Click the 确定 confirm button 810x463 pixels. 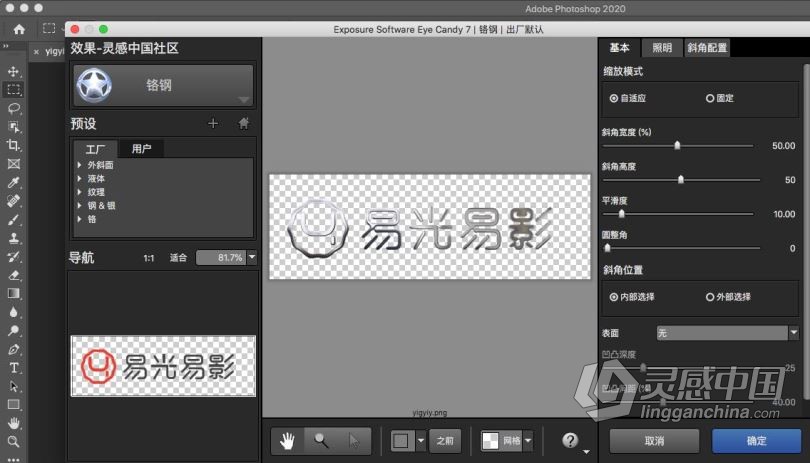point(756,441)
